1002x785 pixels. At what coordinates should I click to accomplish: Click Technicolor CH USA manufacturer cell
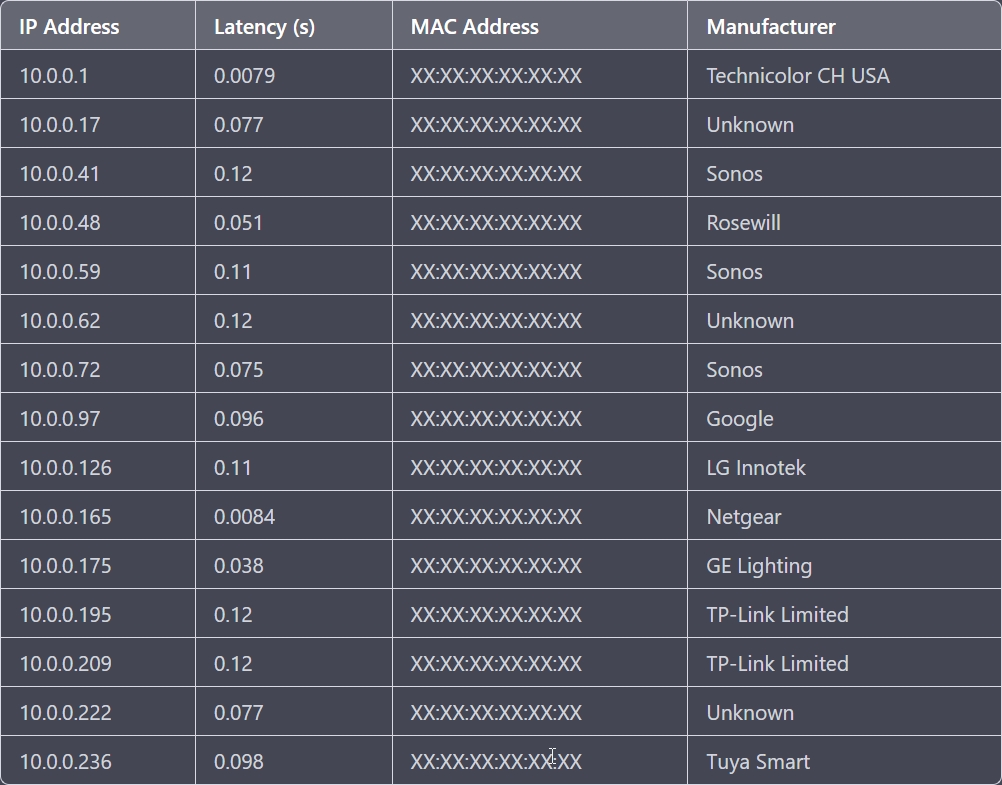coord(797,76)
